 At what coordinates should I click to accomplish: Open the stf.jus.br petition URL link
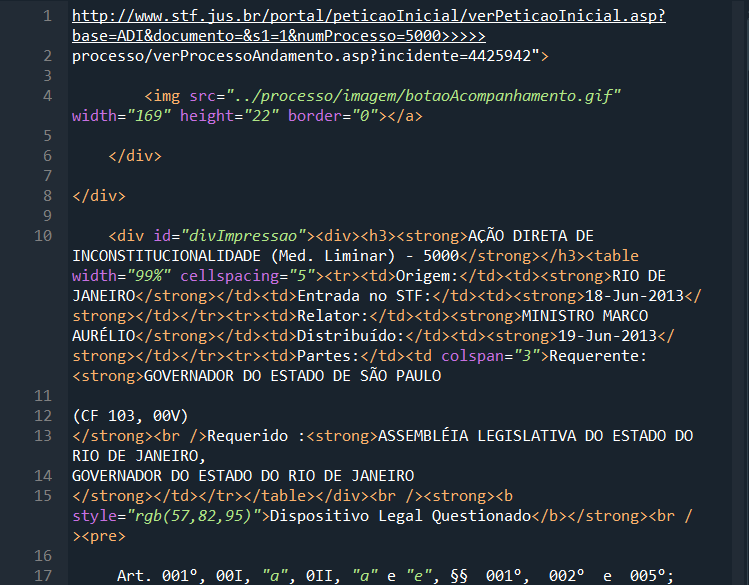tap(369, 26)
